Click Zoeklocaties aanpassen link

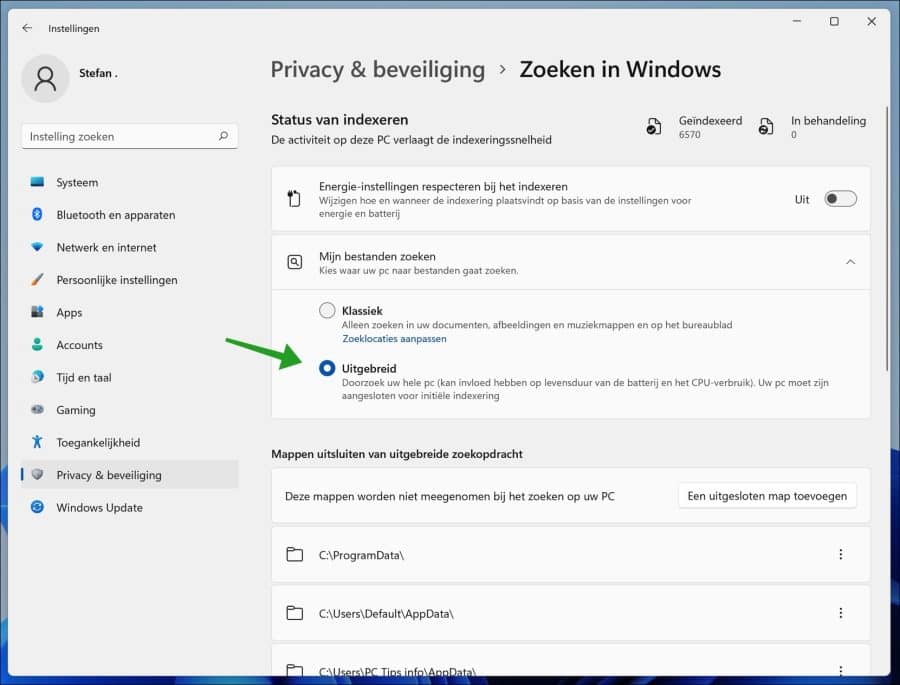coord(394,339)
